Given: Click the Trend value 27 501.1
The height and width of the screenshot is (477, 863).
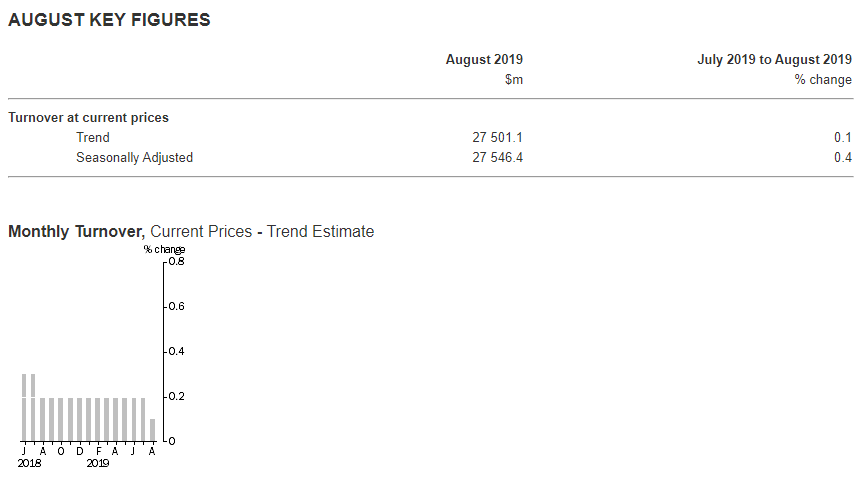Looking at the screenshot, I should coord(497,138).
